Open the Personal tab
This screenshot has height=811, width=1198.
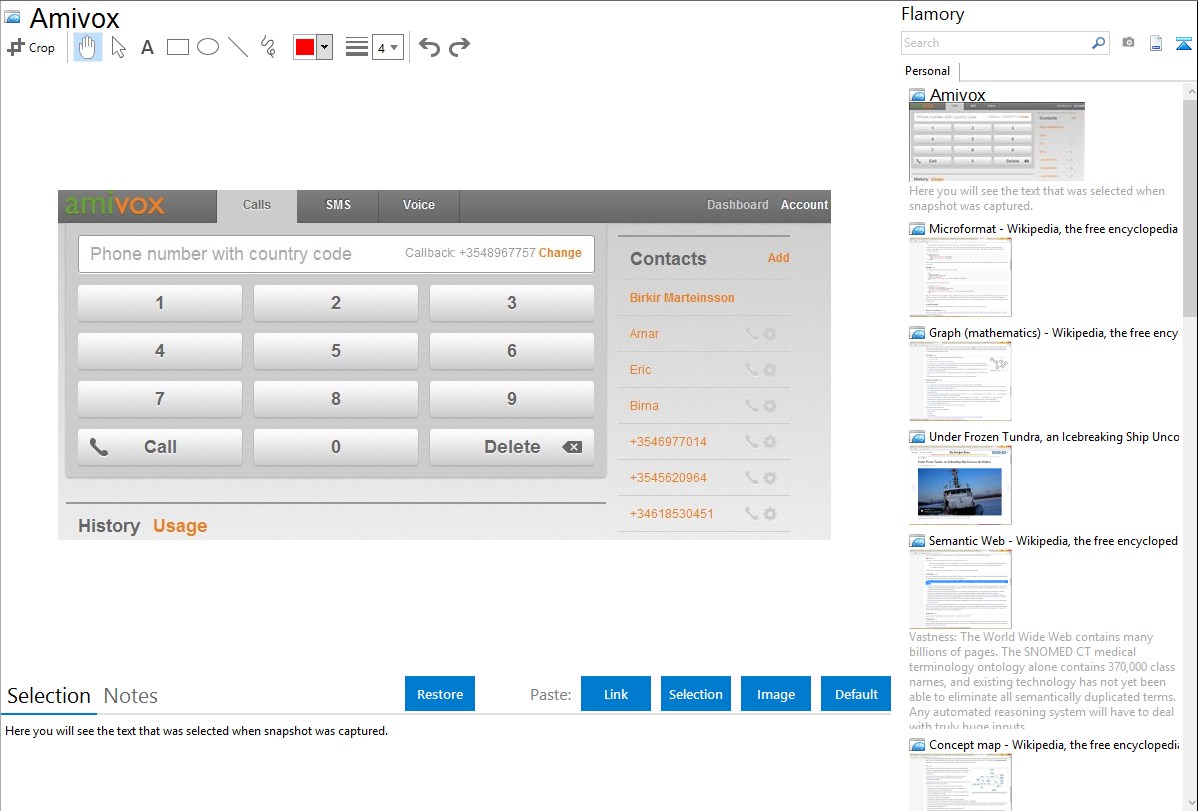[927, 71]
